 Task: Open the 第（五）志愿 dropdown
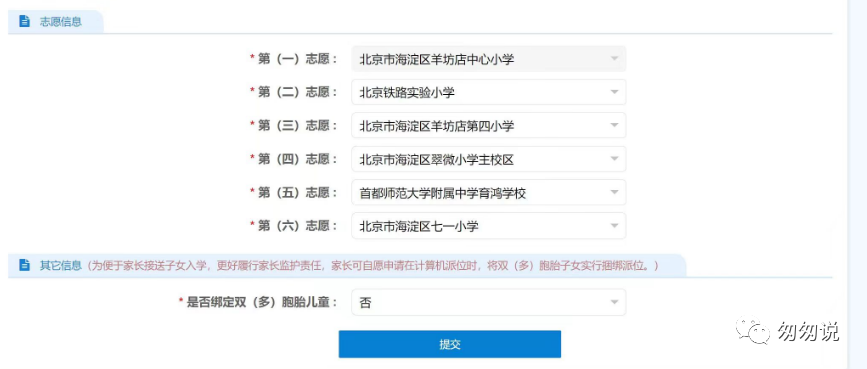point(489,193)
